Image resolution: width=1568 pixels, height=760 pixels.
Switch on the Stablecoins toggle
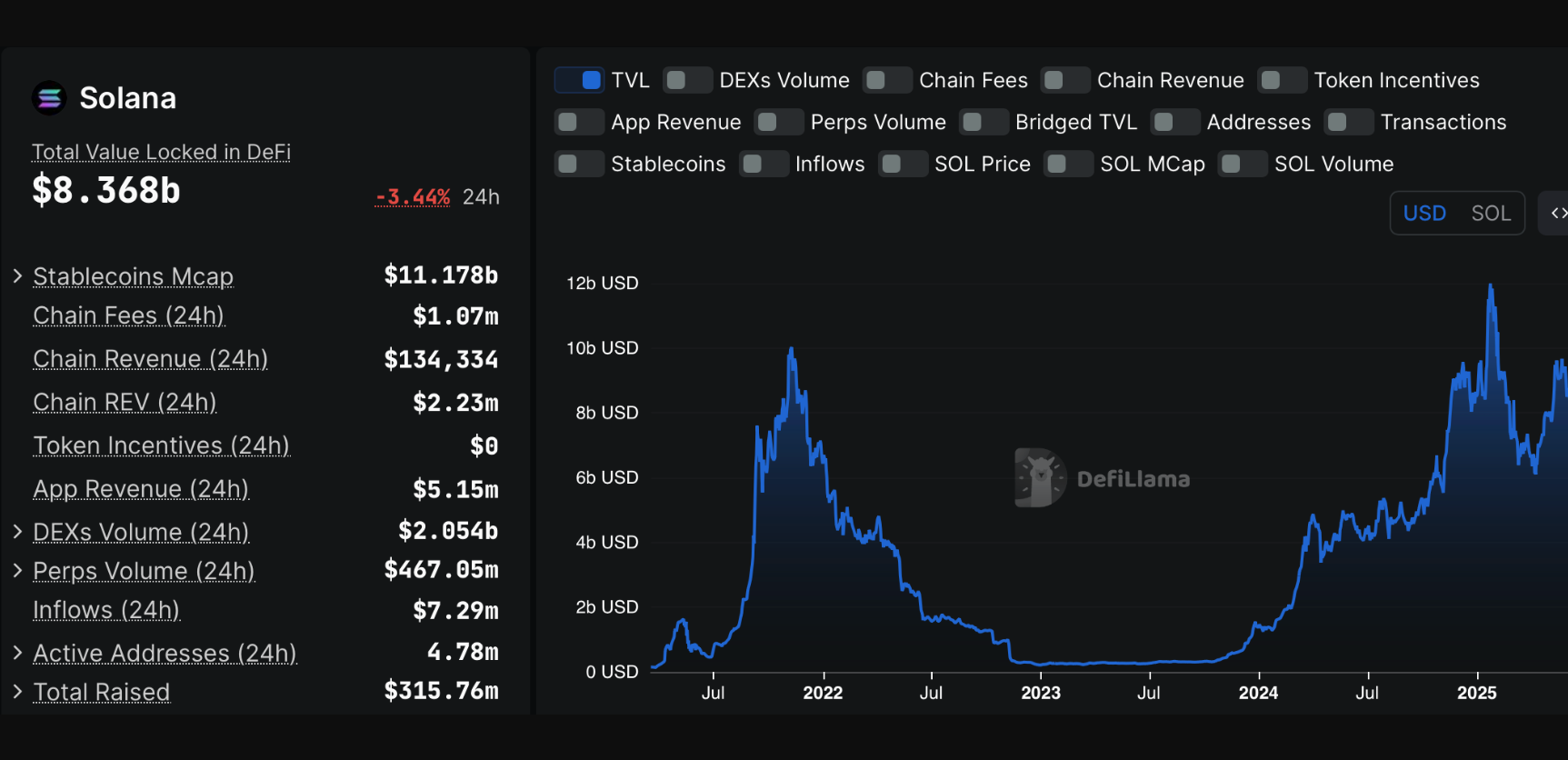pos(579,164)
